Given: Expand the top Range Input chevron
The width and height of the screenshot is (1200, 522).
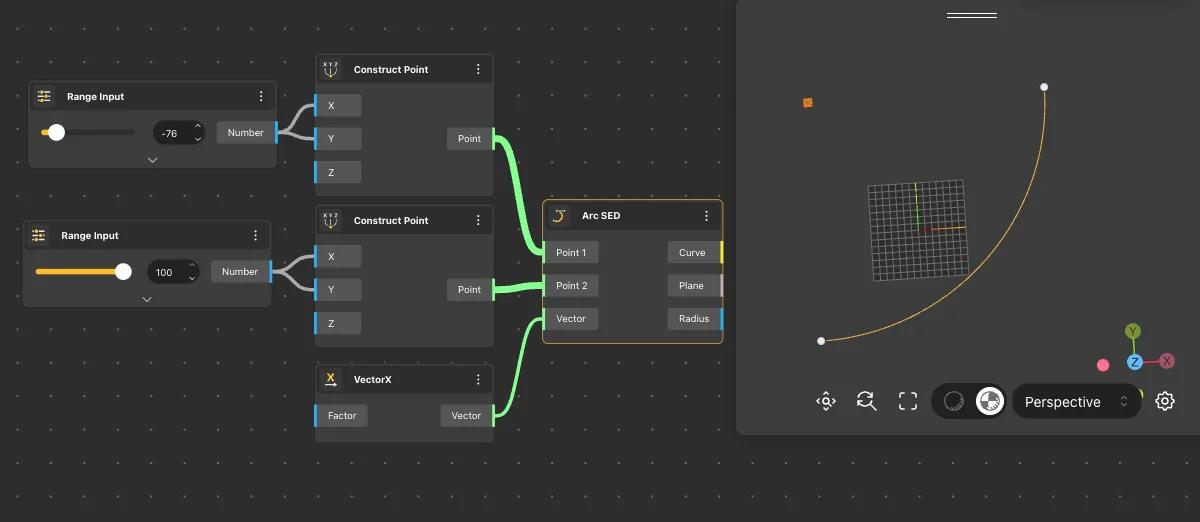Looking at the screenshot, I should pyautogui.click(x=152, y=159).
